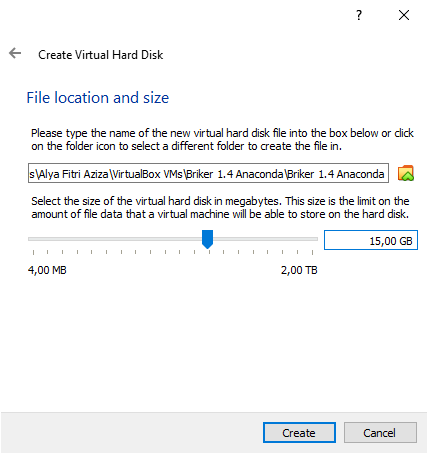Click slider track right of the handle
428x454 pixels.
coord(265,239)
